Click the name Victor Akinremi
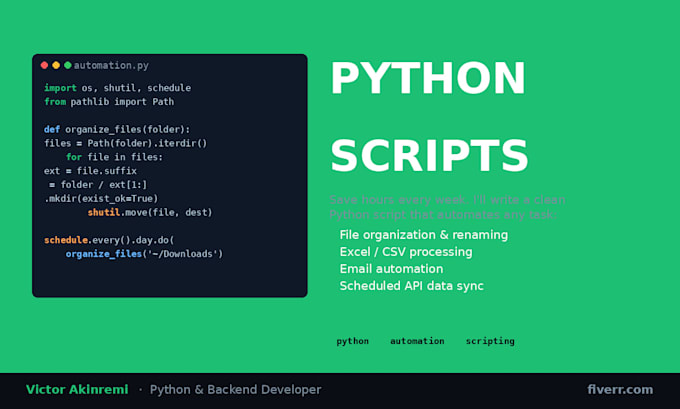The image size is (680, 409). 77,389
